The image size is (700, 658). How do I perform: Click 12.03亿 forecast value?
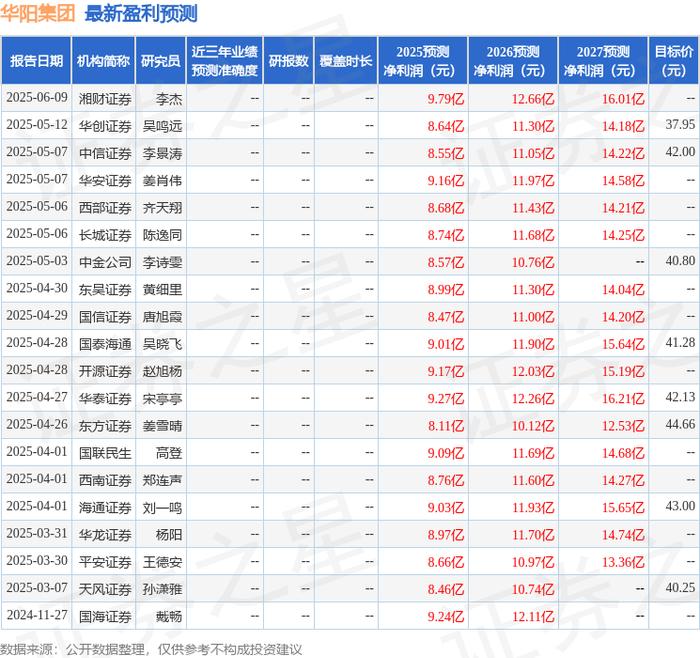tap(533, 371)
